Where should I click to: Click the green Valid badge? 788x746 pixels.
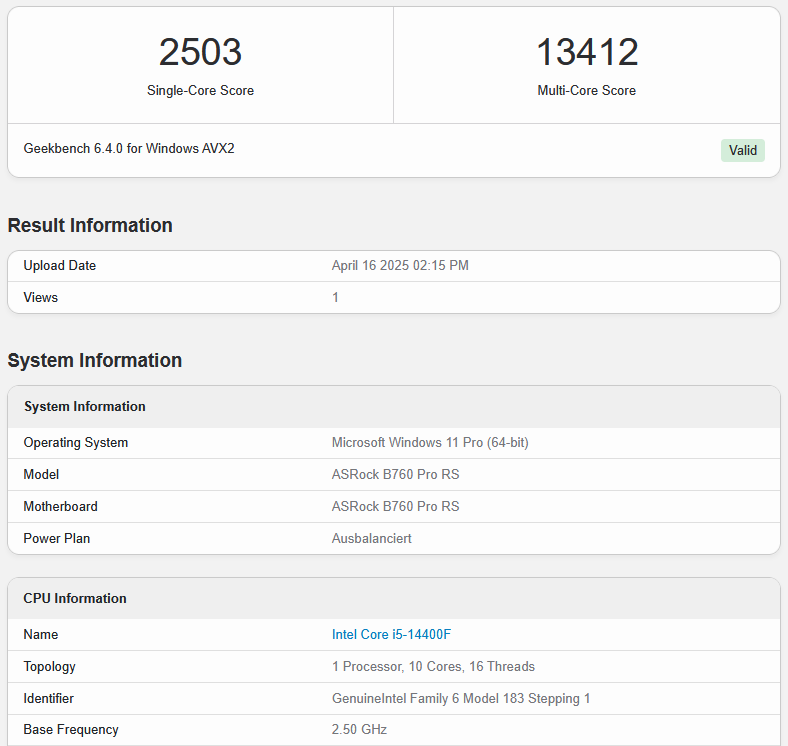pyautogui.click(x=742, y=150)
